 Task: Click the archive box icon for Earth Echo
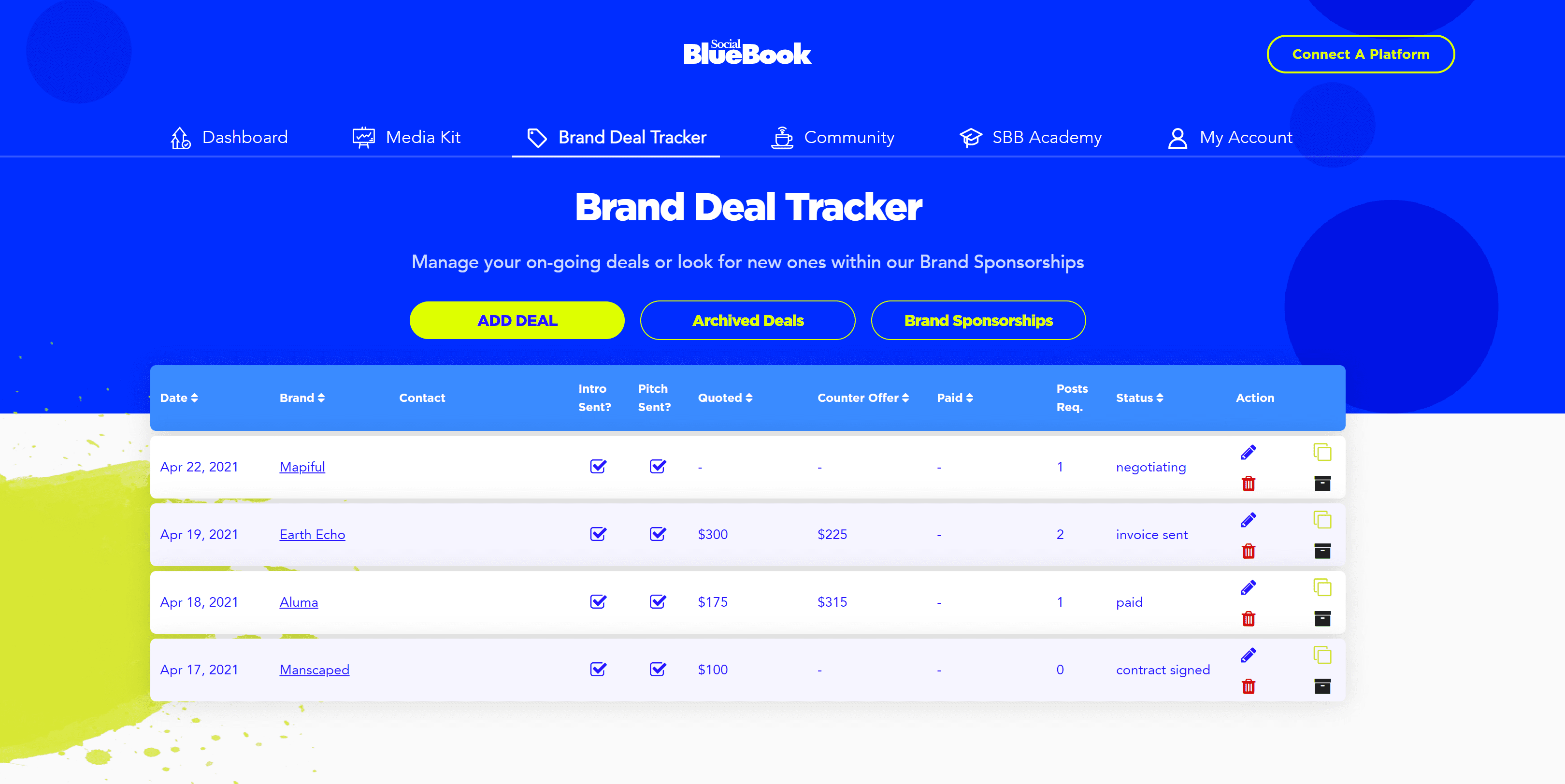point(1322,549)
